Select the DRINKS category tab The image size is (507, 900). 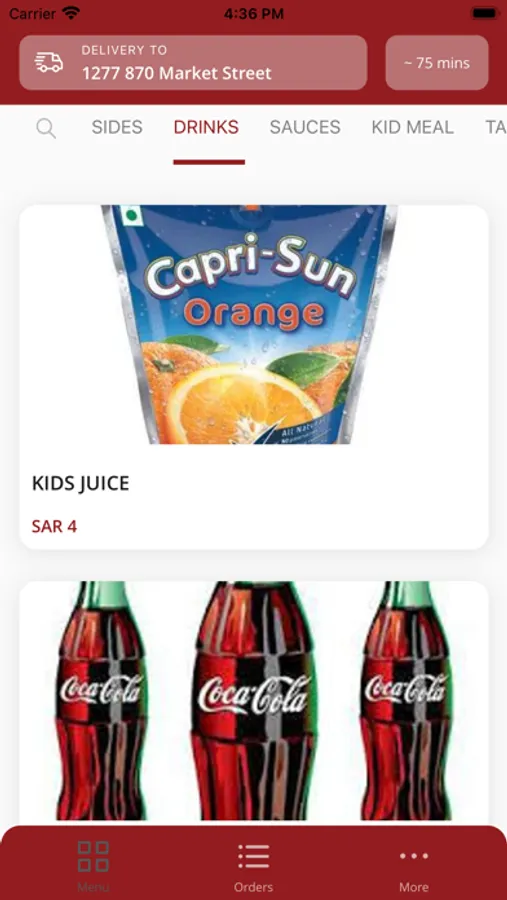pos(206,127)
